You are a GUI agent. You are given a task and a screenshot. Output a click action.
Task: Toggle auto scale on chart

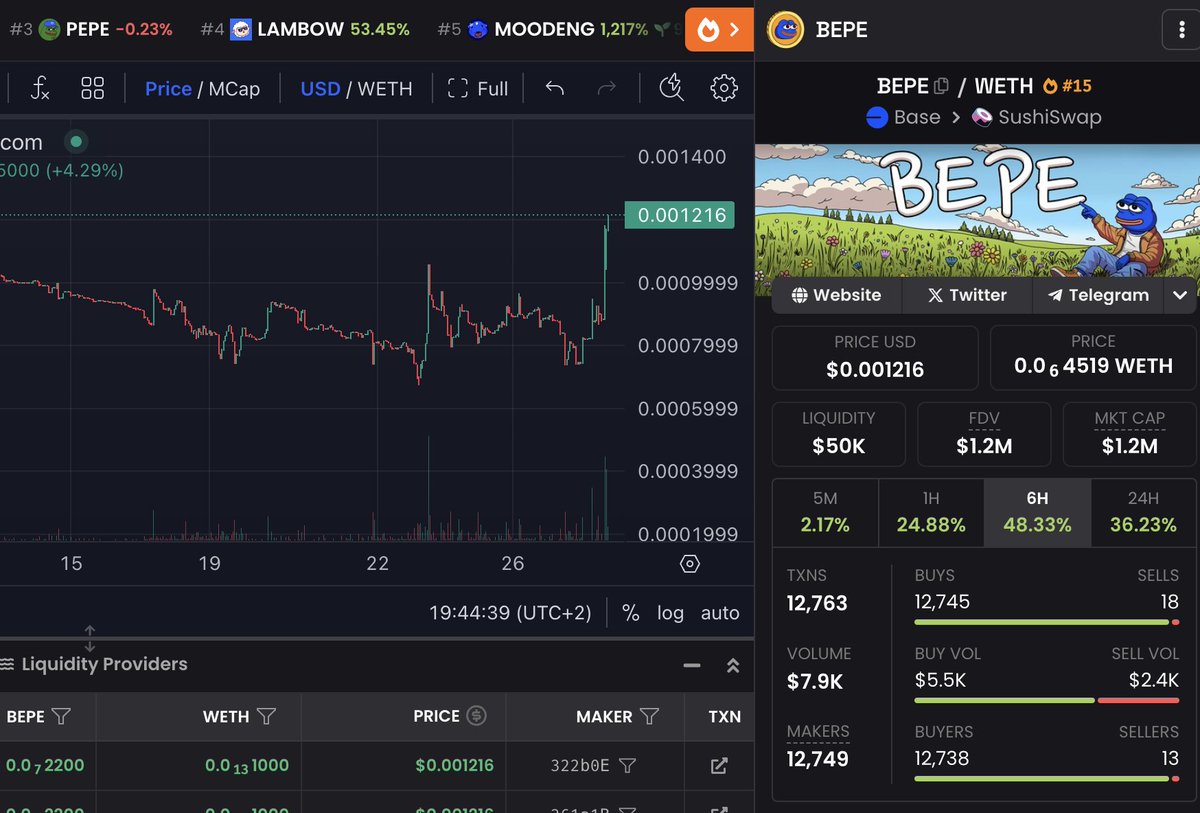pyautogui.click(x=720, y=613)
